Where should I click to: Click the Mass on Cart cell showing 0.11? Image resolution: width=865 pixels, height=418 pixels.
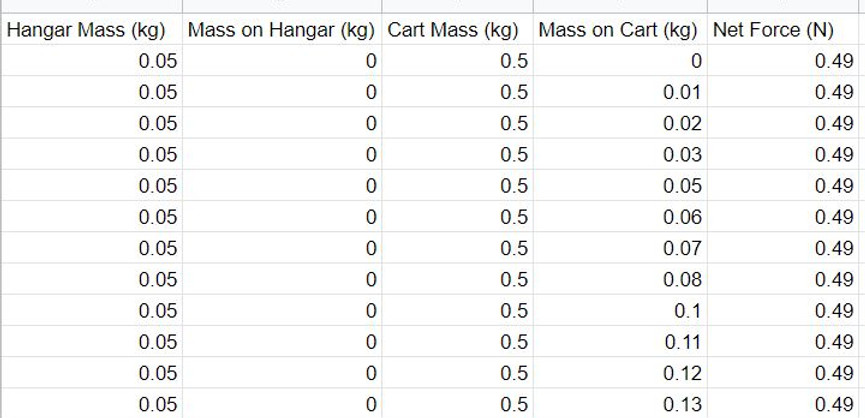click(x=620, y=341)
